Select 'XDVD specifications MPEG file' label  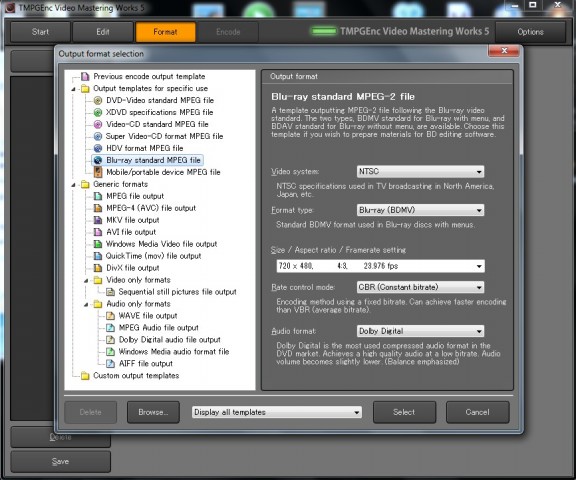(x=159, y=112)
